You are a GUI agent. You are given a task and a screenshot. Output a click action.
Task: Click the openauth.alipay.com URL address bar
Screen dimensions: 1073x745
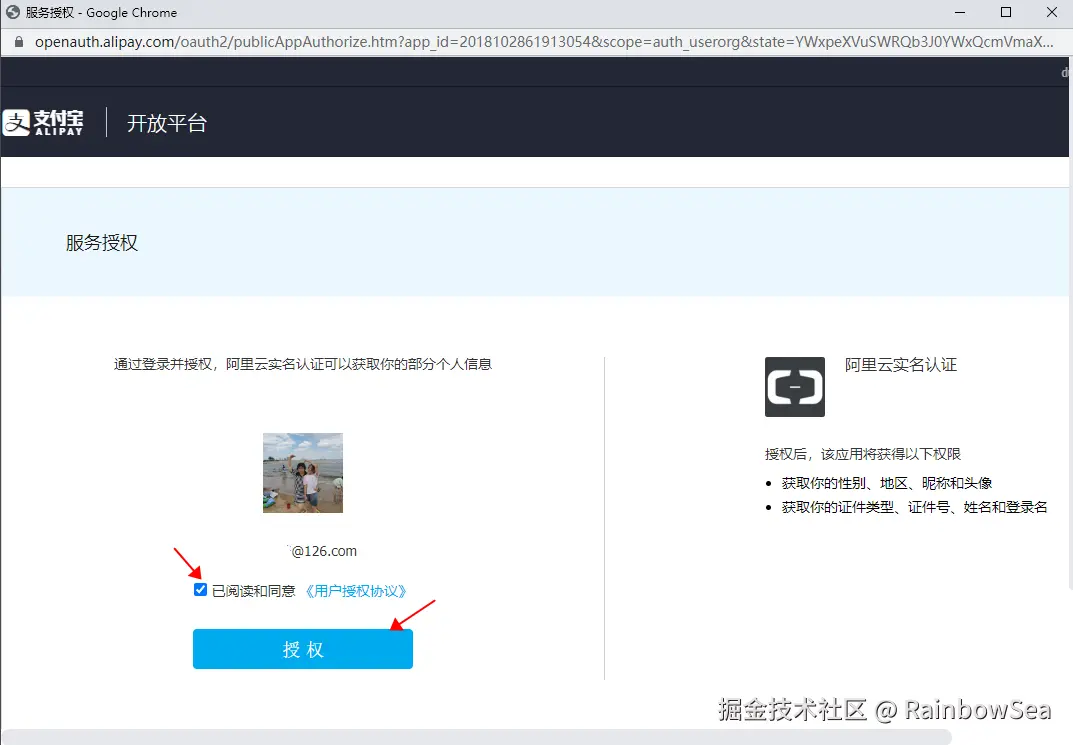click(x=544, y=42)
